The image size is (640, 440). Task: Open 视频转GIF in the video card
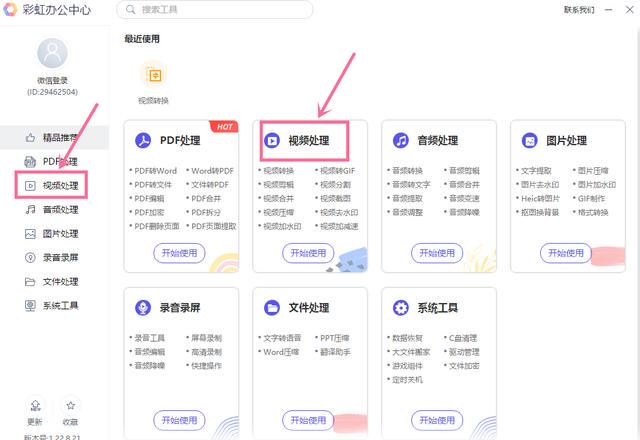[338, 171]
